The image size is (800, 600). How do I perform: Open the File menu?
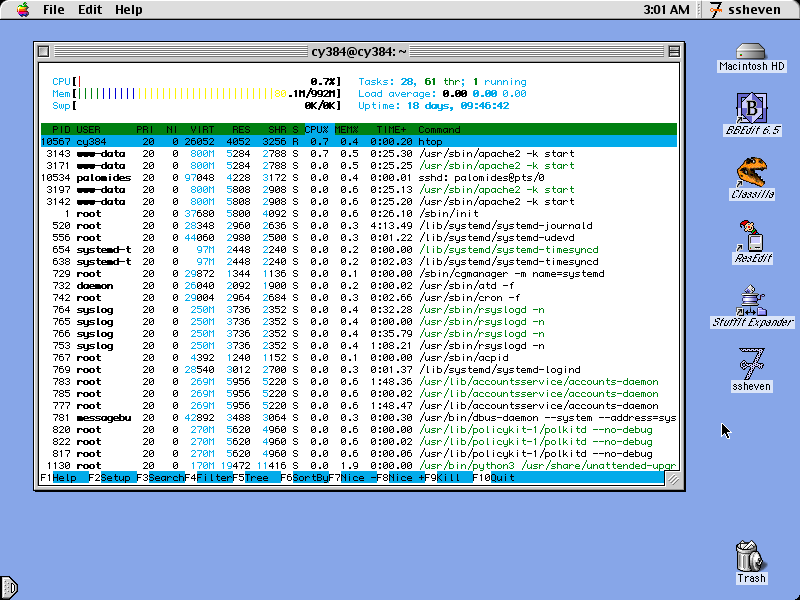pos(53,10)
